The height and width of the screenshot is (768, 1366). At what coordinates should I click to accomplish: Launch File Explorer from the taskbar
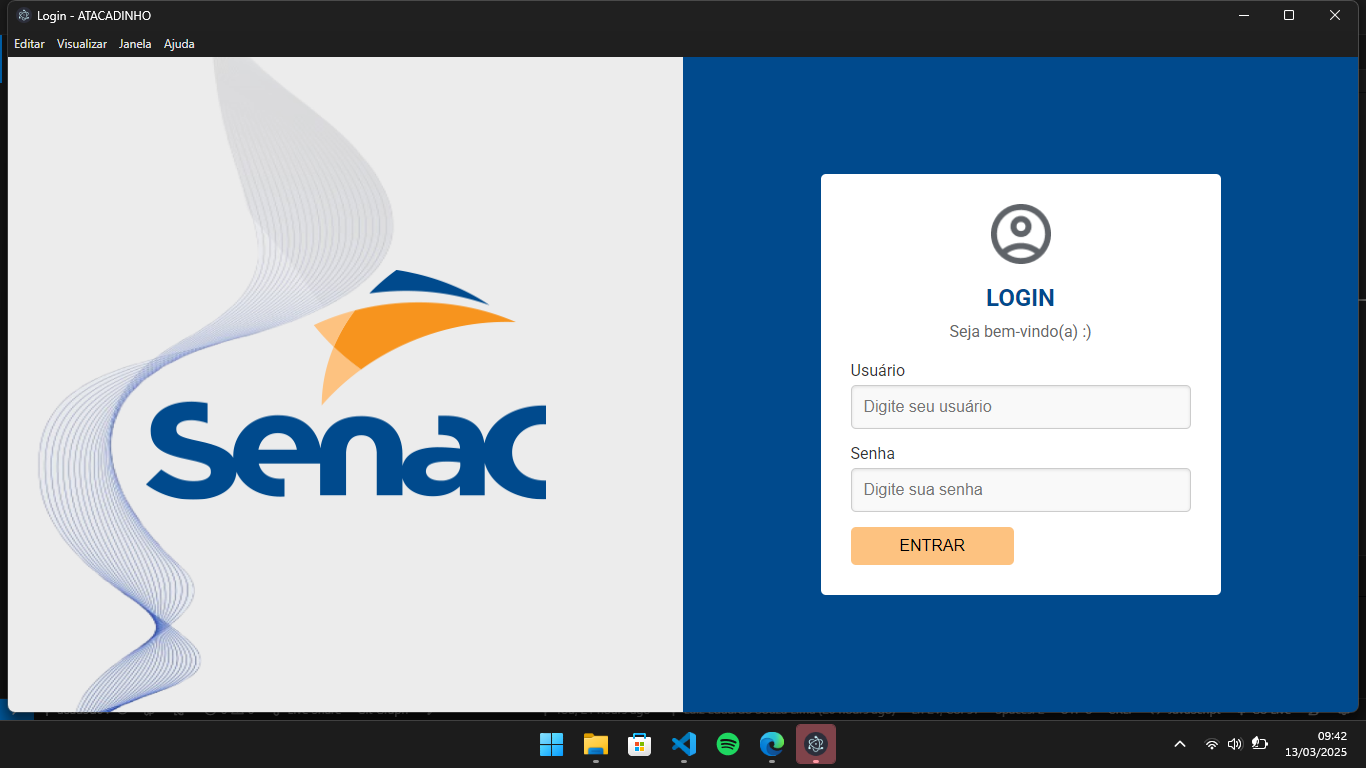point(595,744)
